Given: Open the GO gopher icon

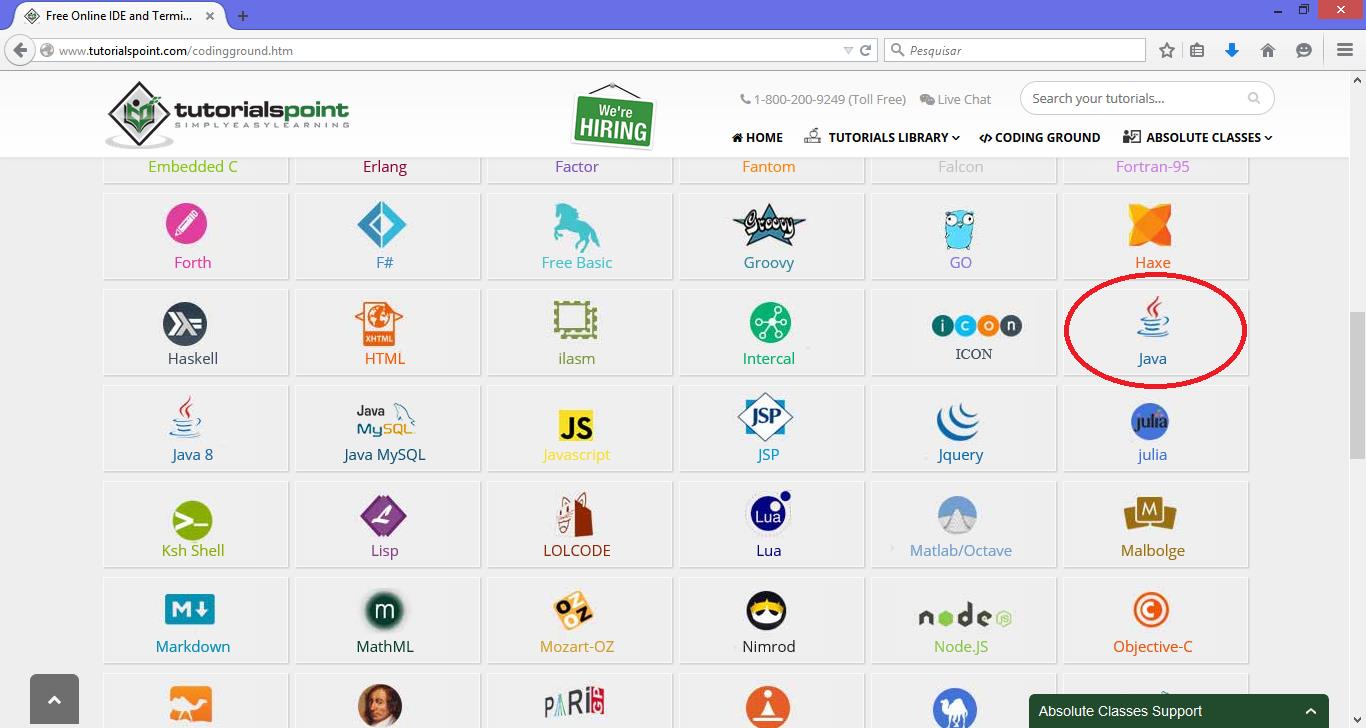Looking at the screenshot, I should tap(959, 229).
